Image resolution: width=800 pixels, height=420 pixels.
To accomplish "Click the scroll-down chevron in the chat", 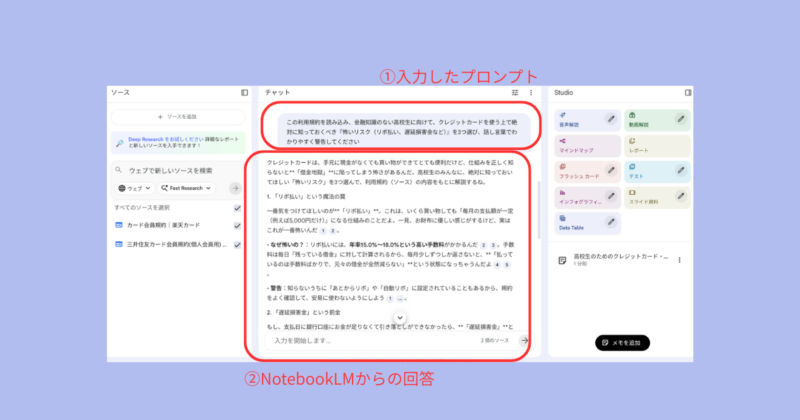I will pyautogui.click(x=399, y=318).
